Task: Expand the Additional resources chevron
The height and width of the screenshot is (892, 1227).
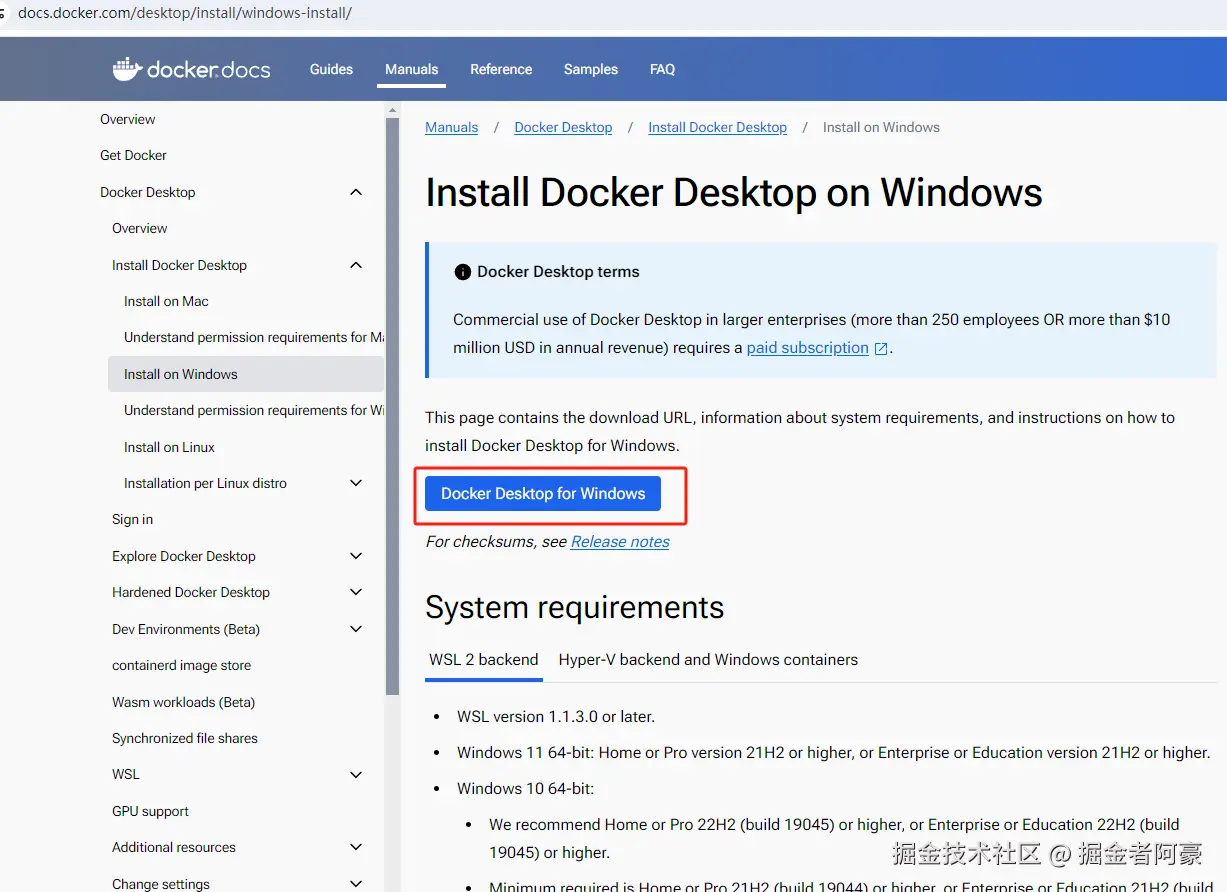Action: click(x=356, y=847)
